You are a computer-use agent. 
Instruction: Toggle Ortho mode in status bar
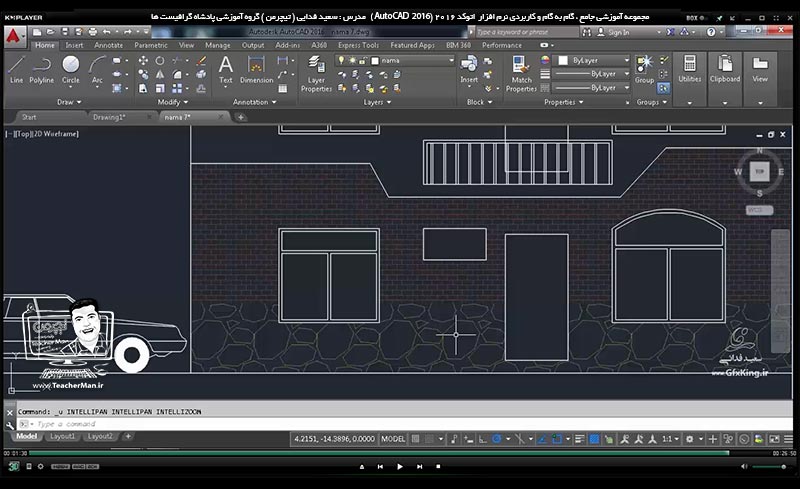pos(483,439)
